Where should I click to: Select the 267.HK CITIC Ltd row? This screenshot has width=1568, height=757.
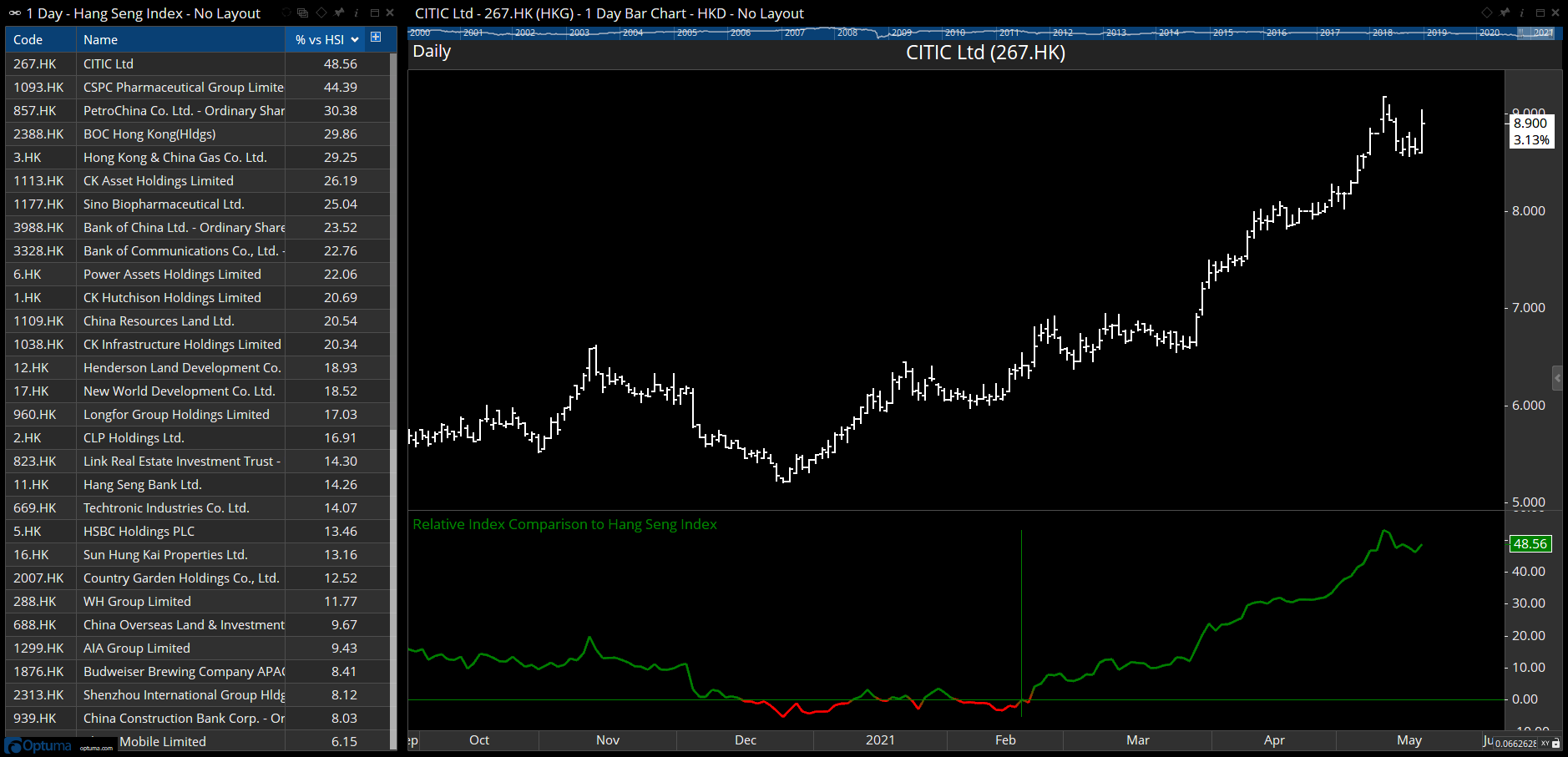[198, 63]
